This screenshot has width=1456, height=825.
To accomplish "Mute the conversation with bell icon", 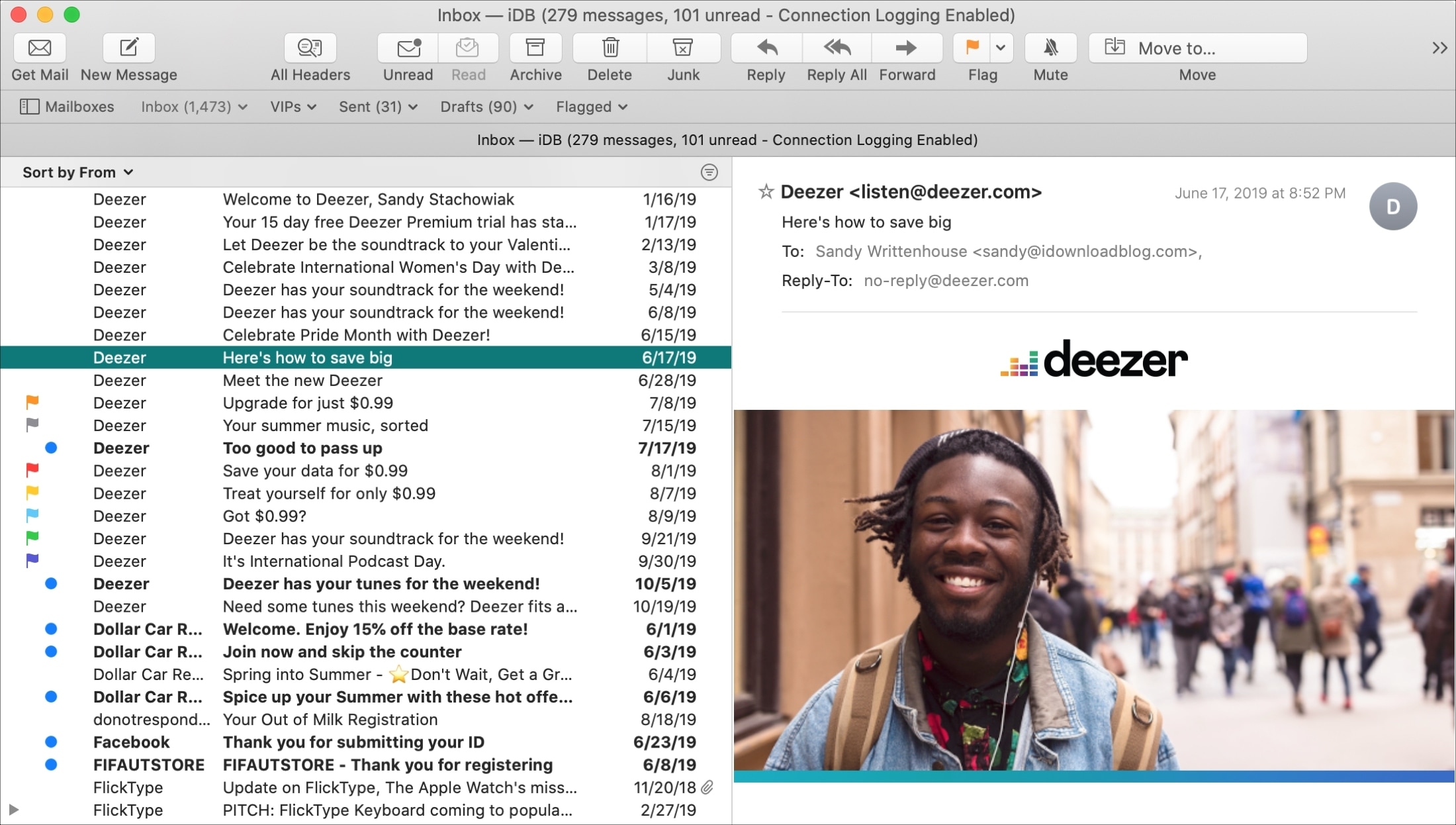I will point(1050,48).
